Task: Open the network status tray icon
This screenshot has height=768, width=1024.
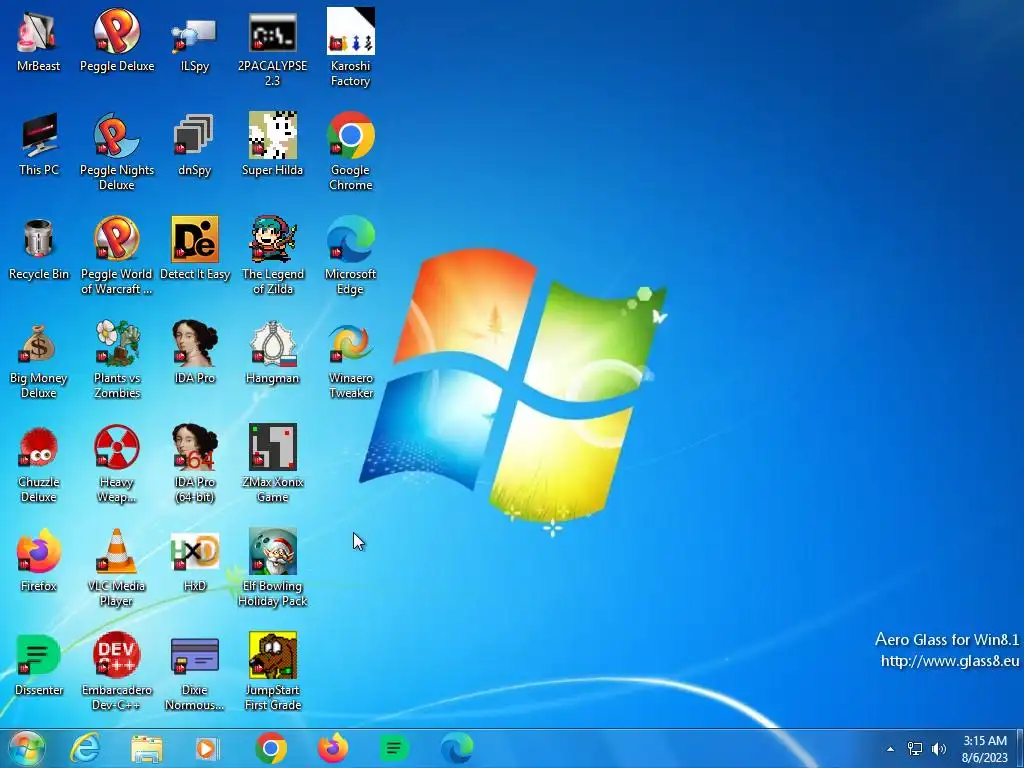Action: click(x=915, y=749)
